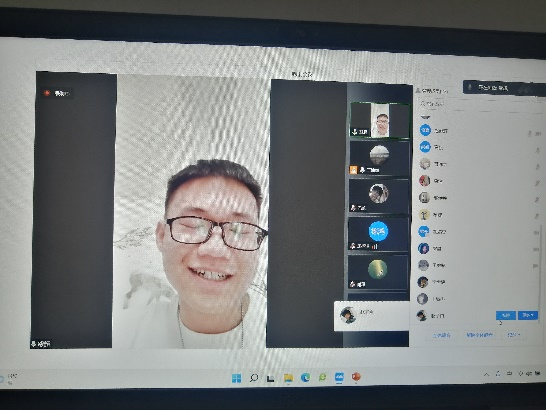Open bottom-right dropdown in participant panel
The height and width of the screenshot is (410, 546).
[x=514, y=335]
